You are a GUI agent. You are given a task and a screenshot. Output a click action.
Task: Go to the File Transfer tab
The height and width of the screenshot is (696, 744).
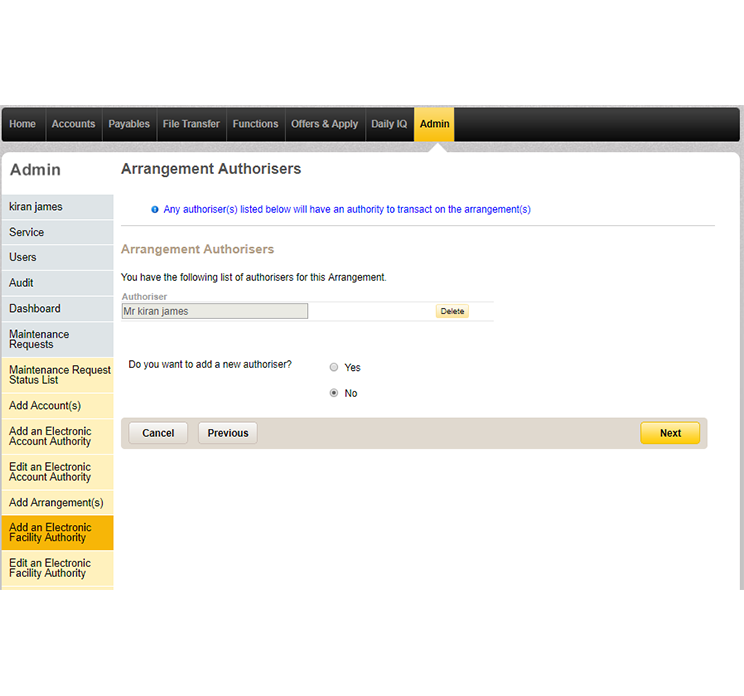pyautogui.click(x=191, y=124)
